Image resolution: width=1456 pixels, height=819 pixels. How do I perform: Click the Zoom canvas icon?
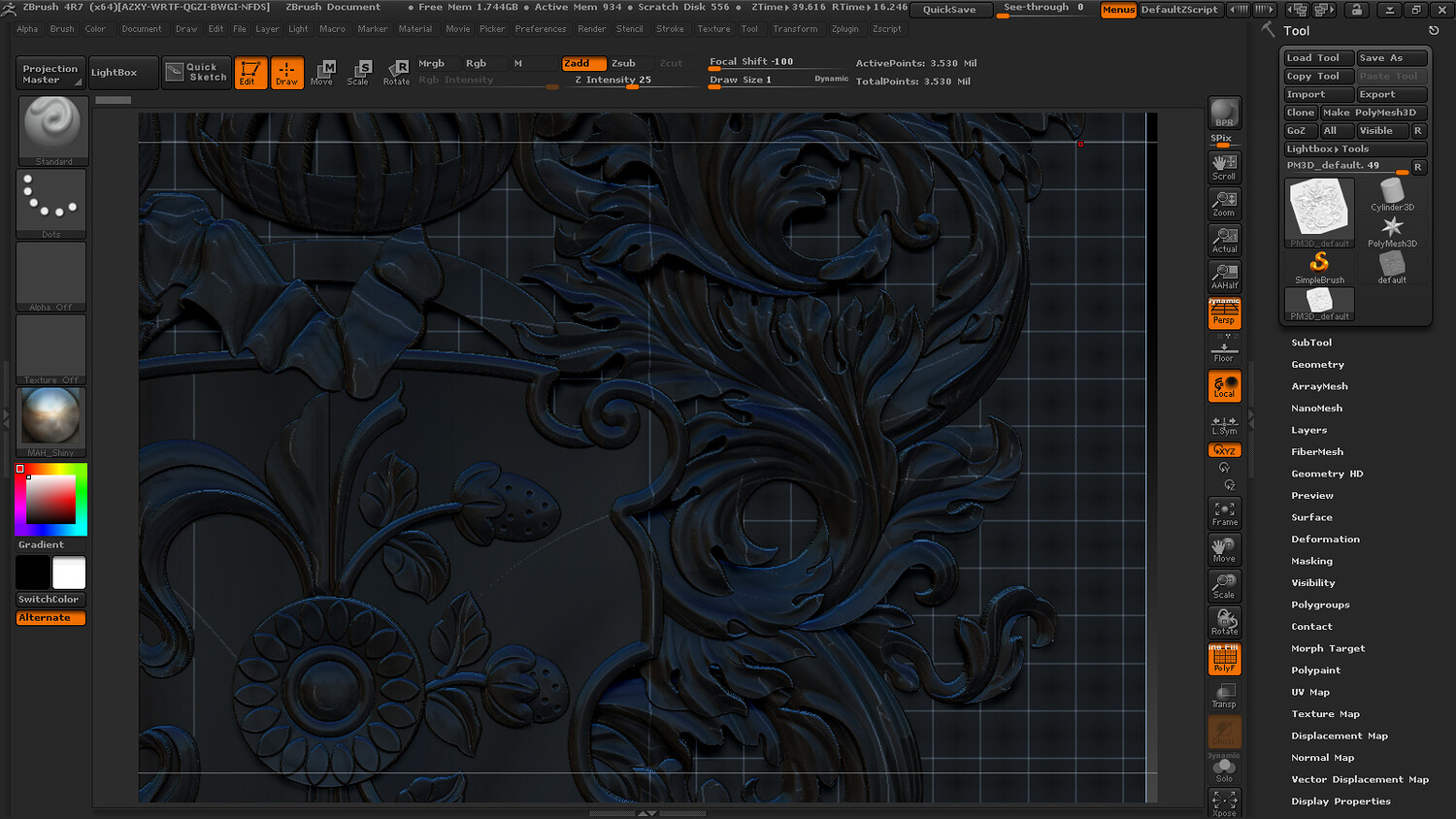(x=1225, y=204)
